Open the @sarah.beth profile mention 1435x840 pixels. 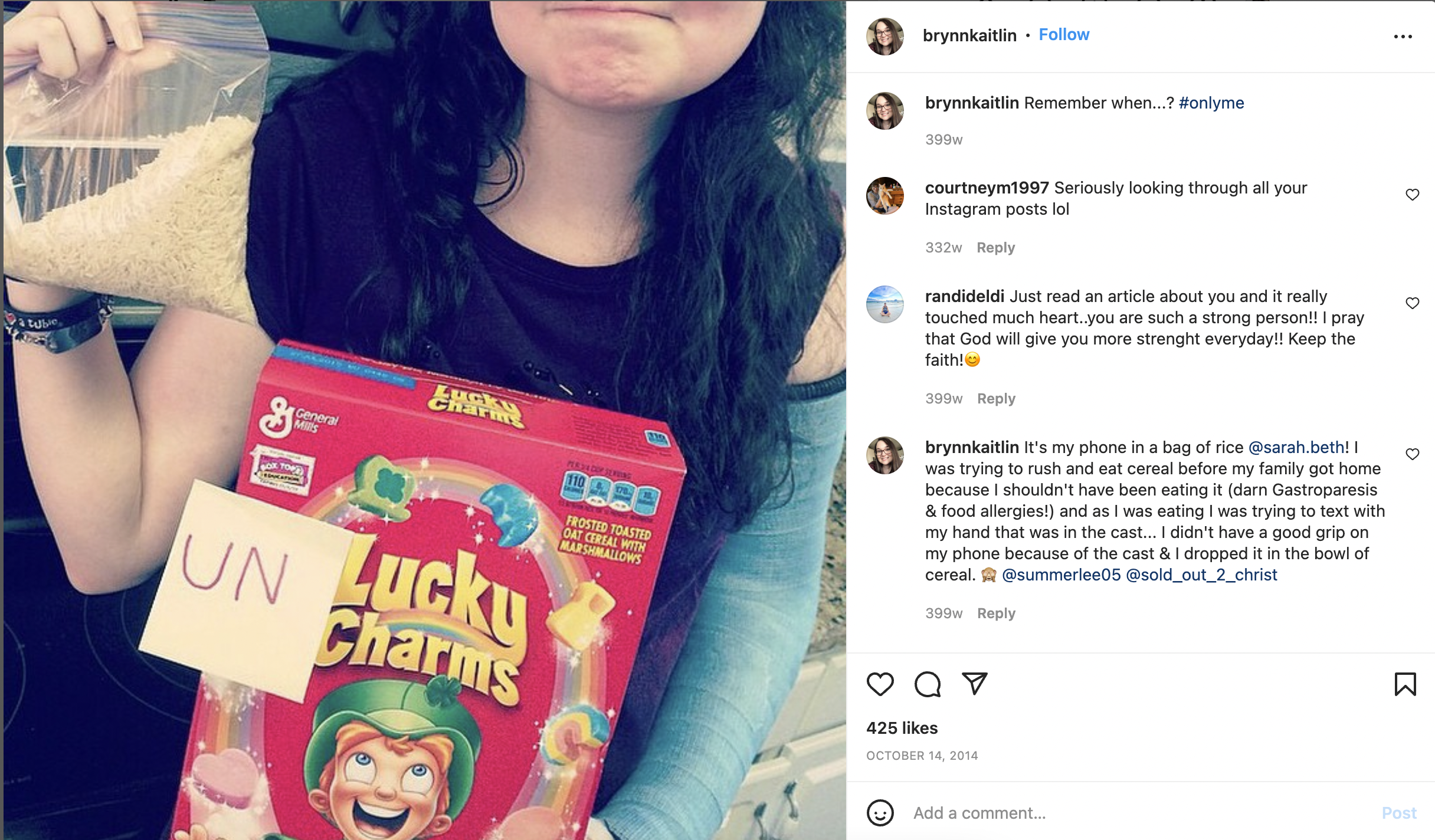[1296, 447]
